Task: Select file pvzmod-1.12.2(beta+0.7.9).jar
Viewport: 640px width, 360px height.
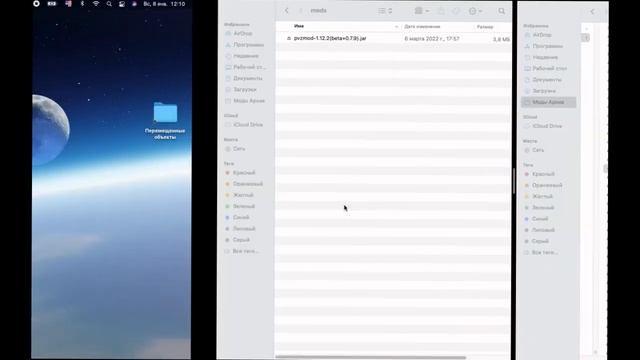Action: pyautogui.click(x=330, y=38)
